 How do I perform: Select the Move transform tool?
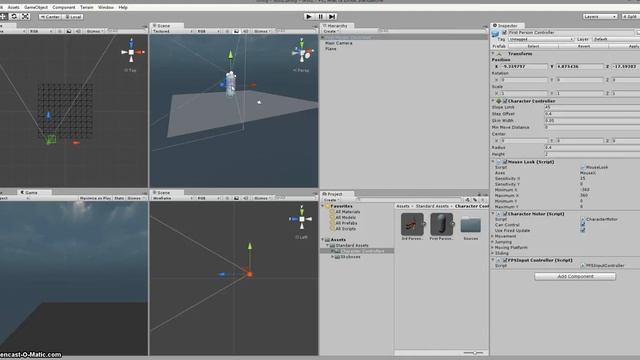click(3, 16)
